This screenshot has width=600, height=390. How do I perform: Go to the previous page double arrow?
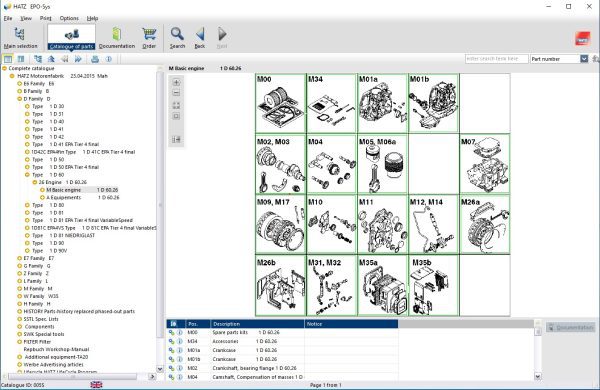click(65, 59)
